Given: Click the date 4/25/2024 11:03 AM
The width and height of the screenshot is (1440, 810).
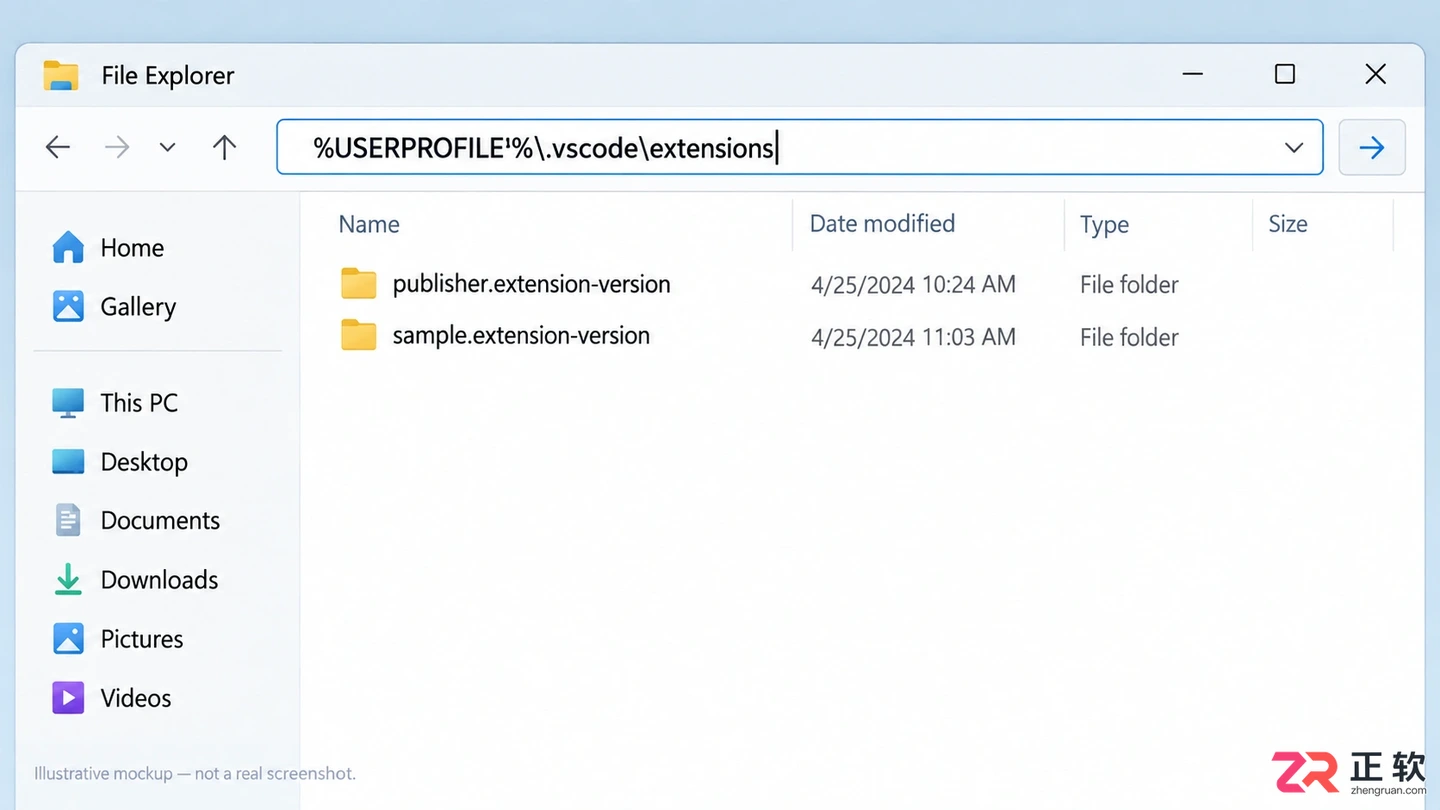Looking at the screenshot, I should [913, 337].
